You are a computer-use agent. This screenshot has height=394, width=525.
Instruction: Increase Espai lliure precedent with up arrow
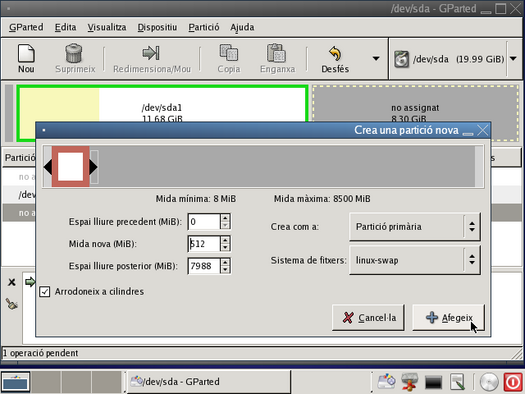pyautogui.click(x=225, y=218)
